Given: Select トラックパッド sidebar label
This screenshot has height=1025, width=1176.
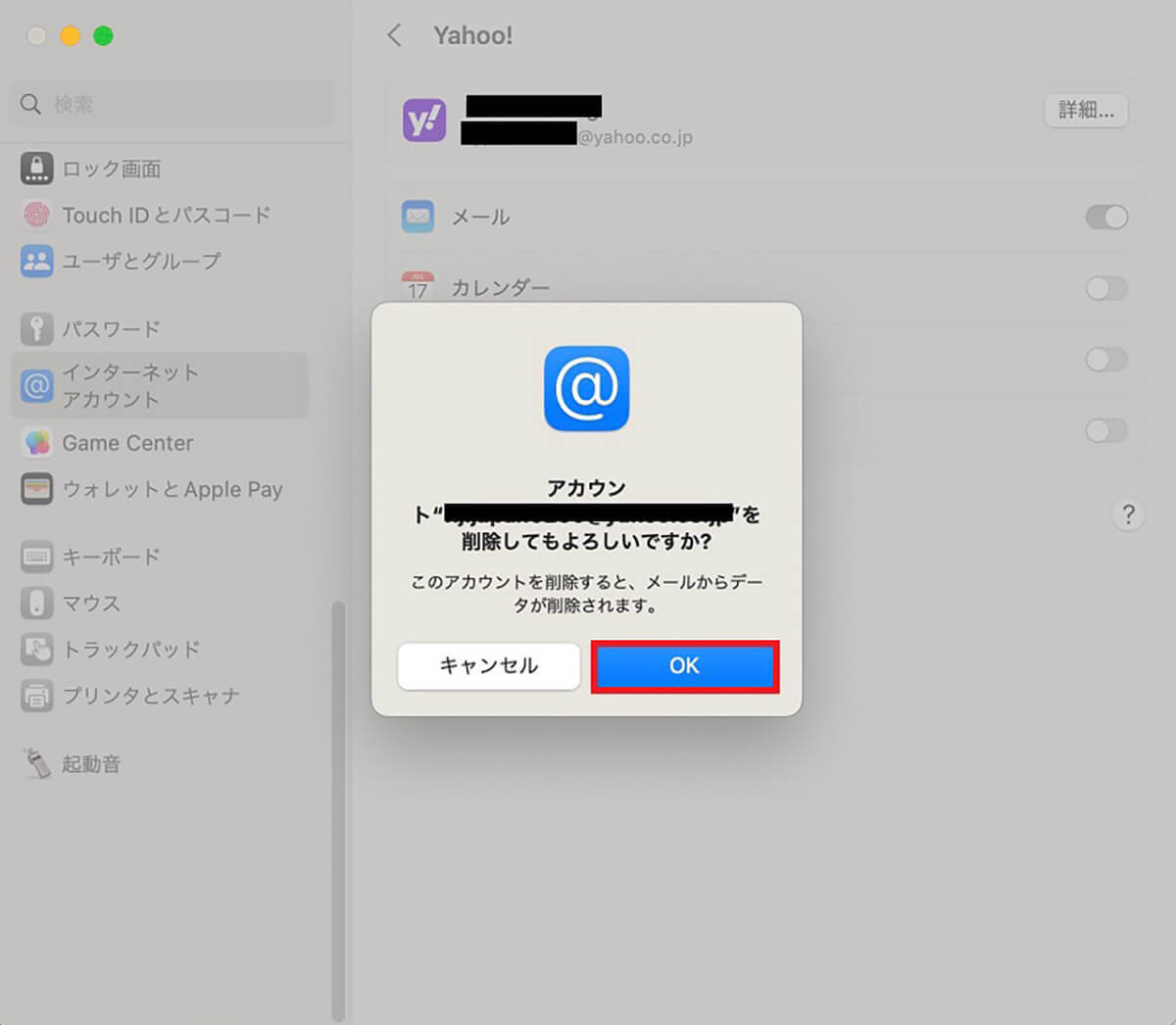Looking at the screenshot, I should click(131, 649).
